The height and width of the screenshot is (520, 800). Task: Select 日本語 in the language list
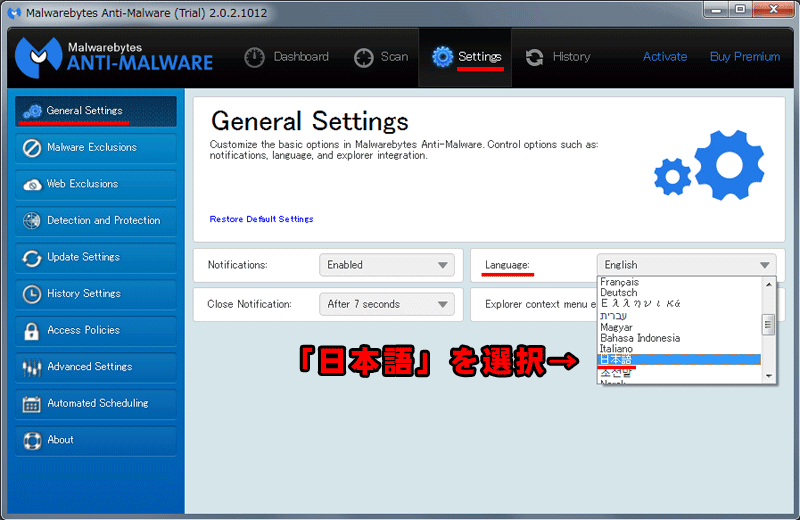pyautogui.click(x=679, y=360)
